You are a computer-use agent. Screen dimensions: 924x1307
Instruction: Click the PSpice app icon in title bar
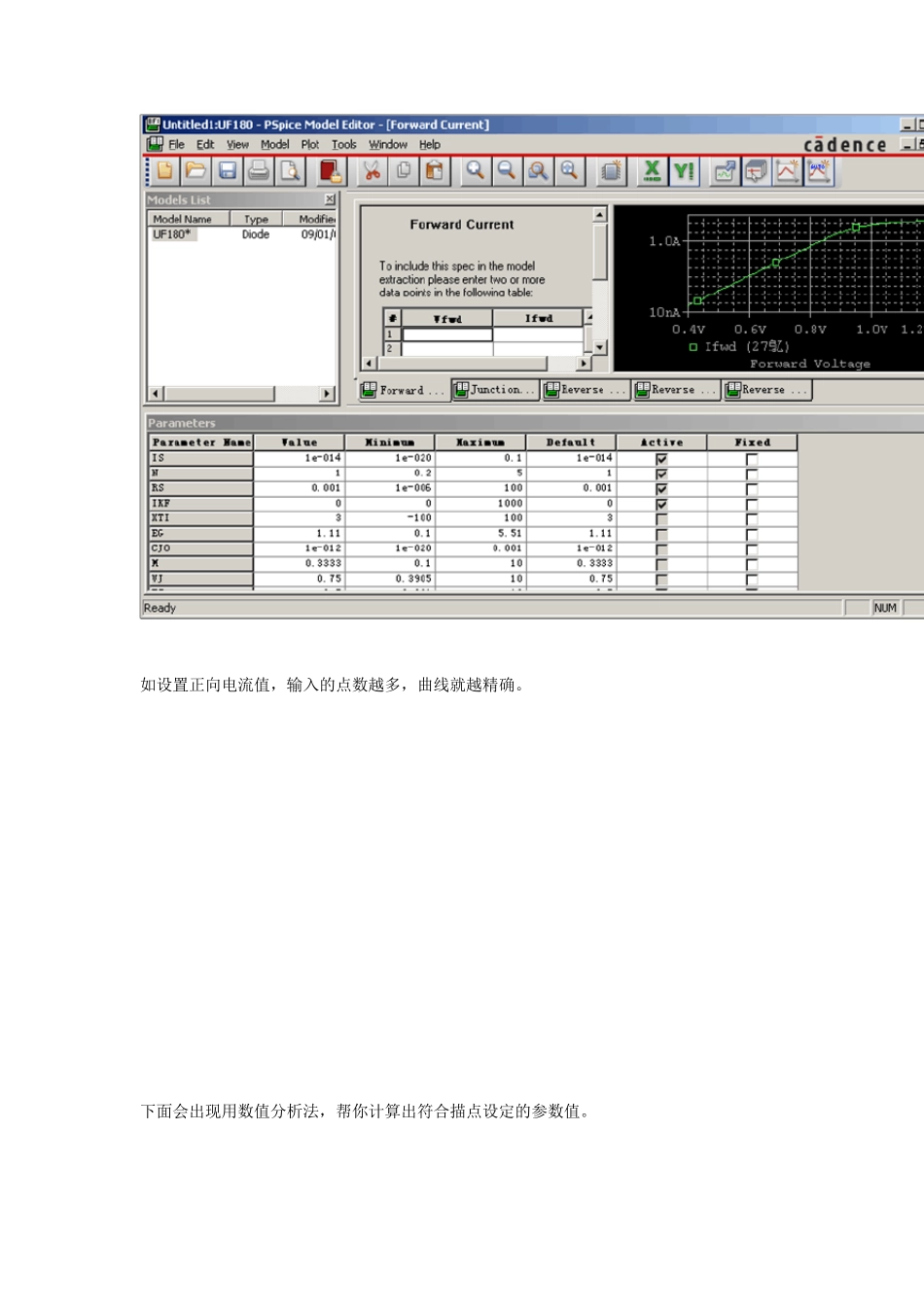tap(153, 124)
